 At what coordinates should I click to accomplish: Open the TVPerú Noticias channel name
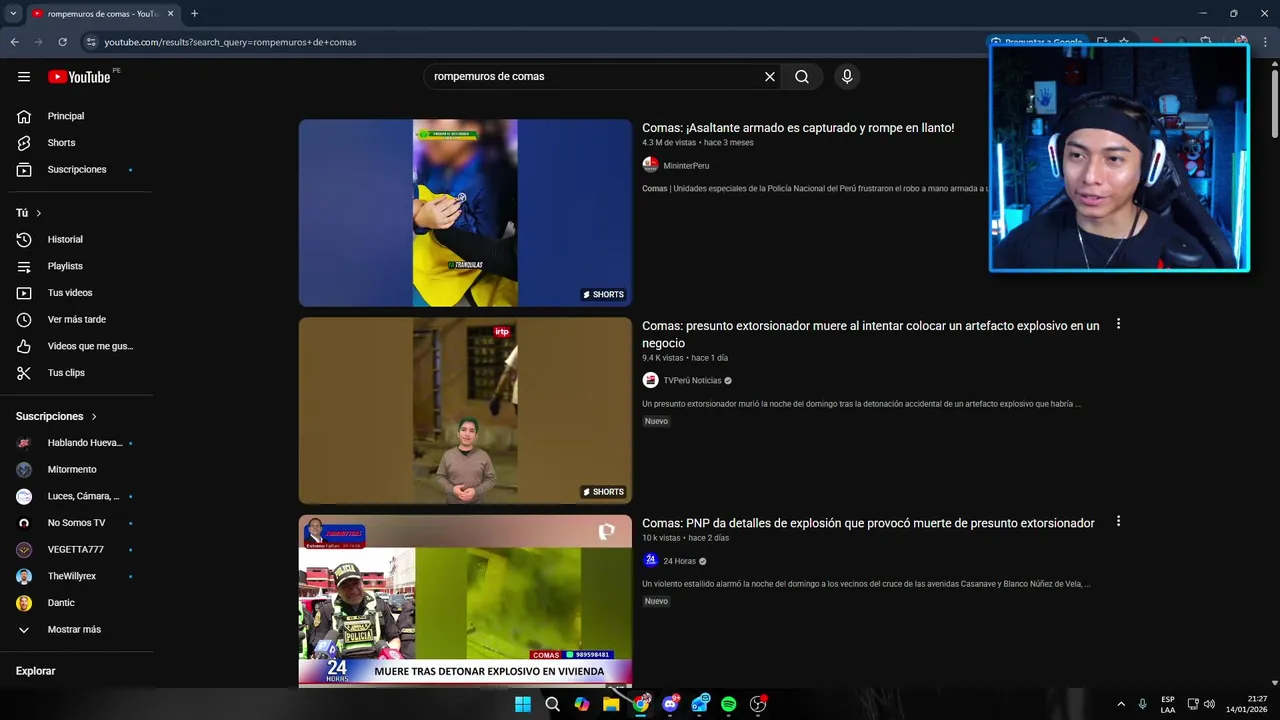coord(692,381)
